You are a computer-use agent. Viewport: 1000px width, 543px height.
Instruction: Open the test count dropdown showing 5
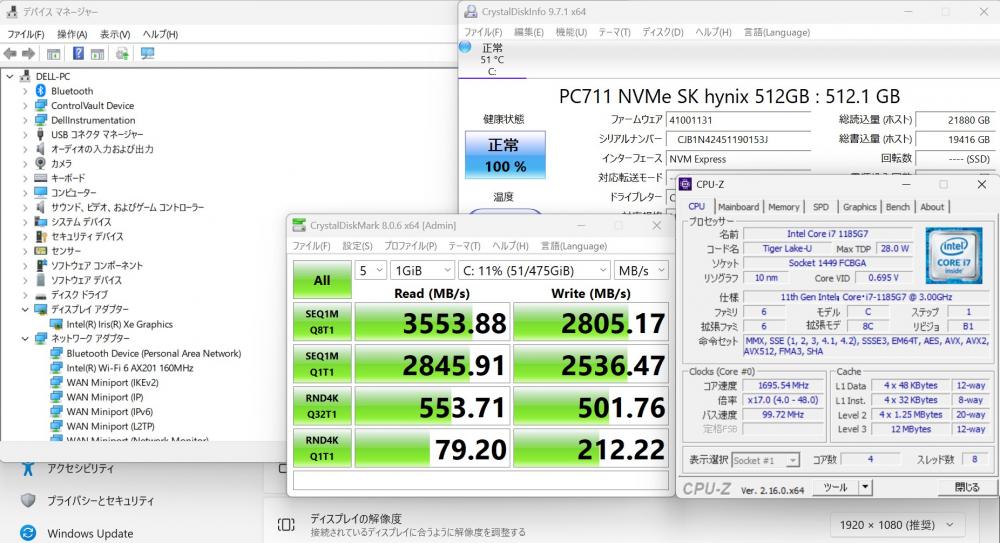point(370,270)
